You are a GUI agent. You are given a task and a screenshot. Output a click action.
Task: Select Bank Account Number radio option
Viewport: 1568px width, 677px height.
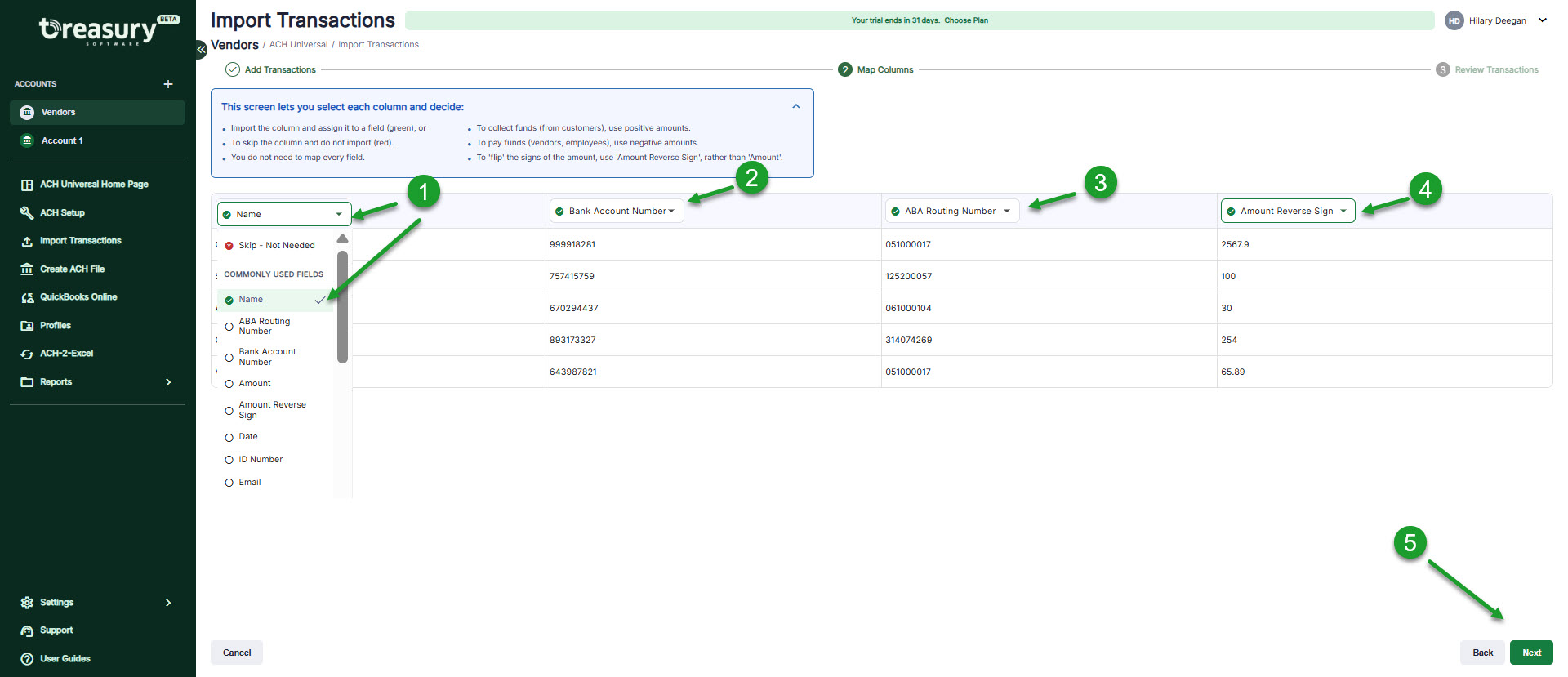(229, 358)
